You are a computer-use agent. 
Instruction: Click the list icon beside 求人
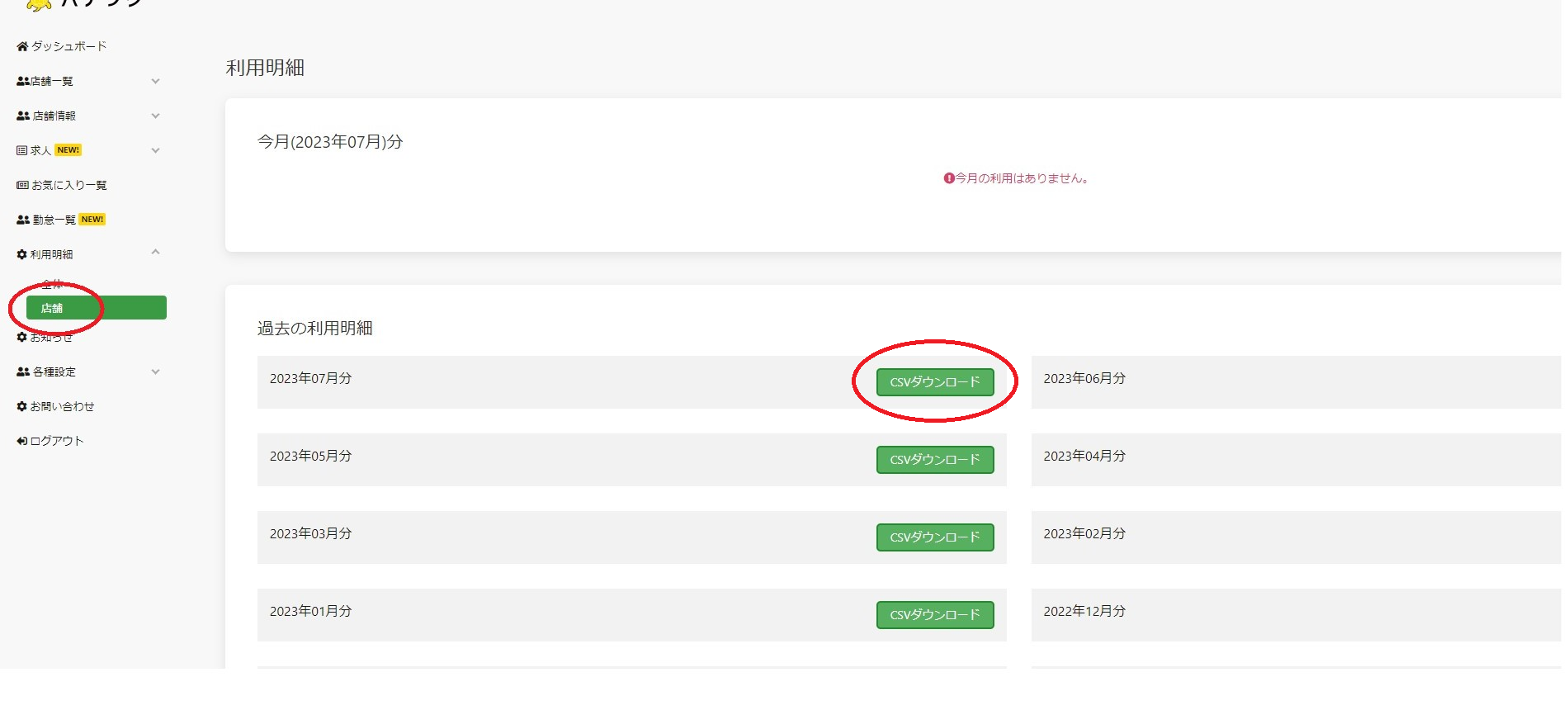coord(22,150)
